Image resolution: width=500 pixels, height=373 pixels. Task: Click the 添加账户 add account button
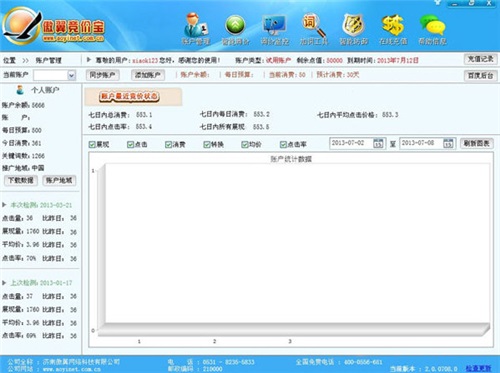(148, 75)
